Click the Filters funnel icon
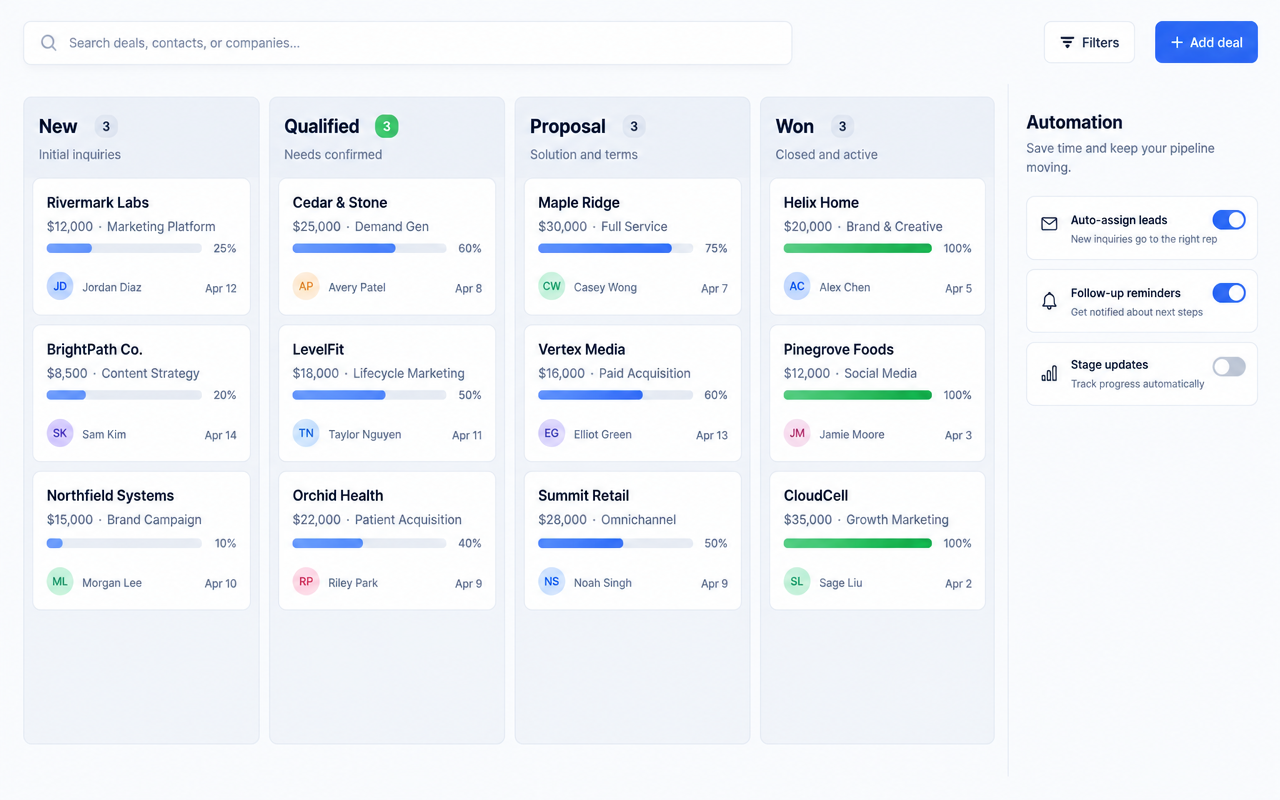 click(x=1067, y=43)
